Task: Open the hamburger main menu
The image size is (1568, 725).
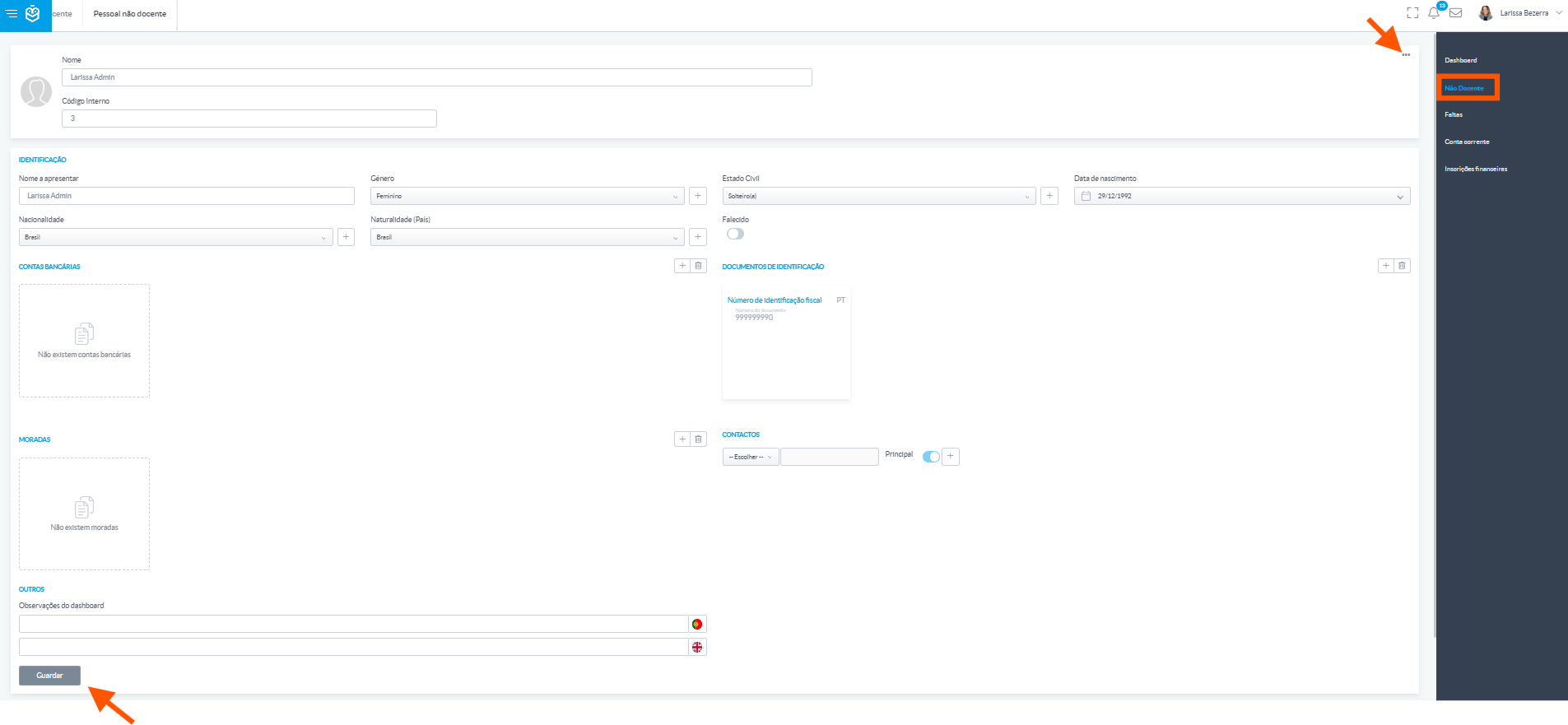Action: [12, 14]
